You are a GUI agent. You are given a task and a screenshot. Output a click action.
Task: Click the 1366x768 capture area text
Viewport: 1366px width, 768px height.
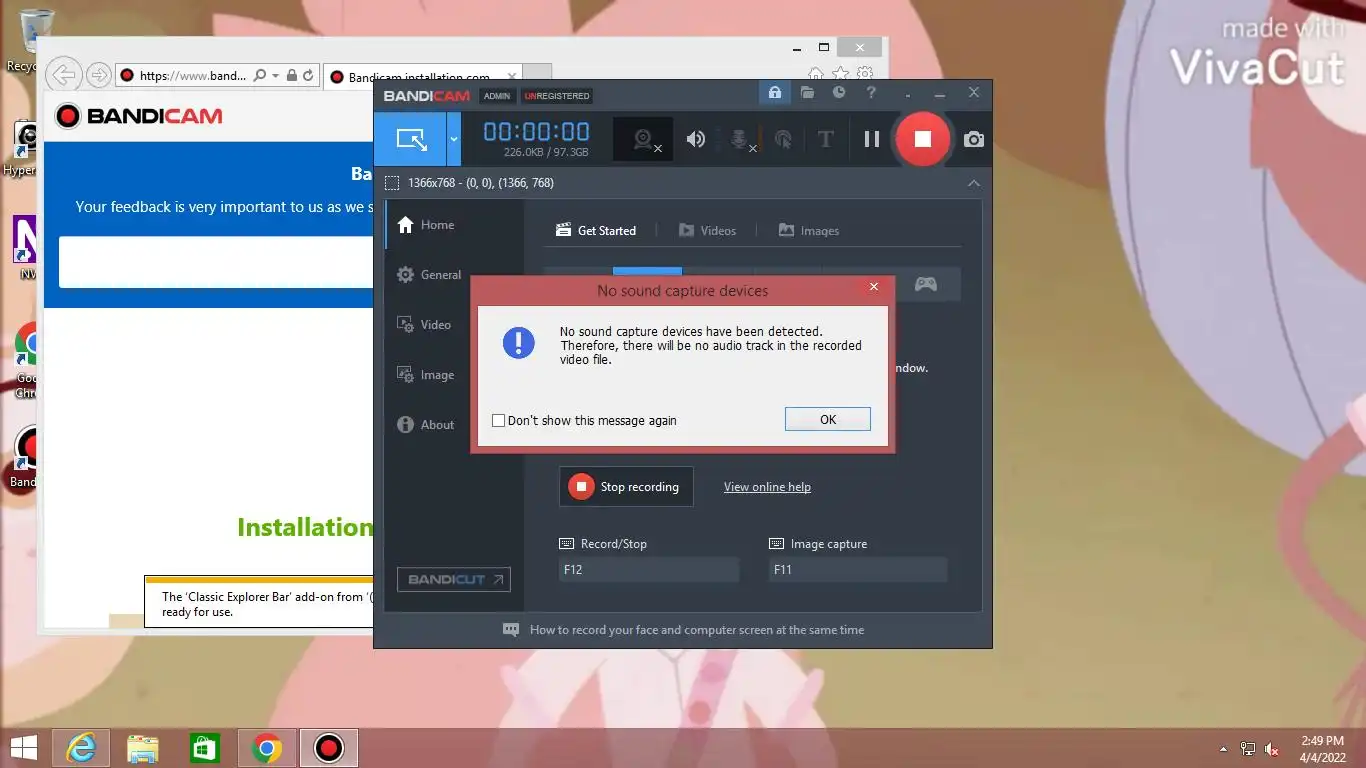pos(480,183)
